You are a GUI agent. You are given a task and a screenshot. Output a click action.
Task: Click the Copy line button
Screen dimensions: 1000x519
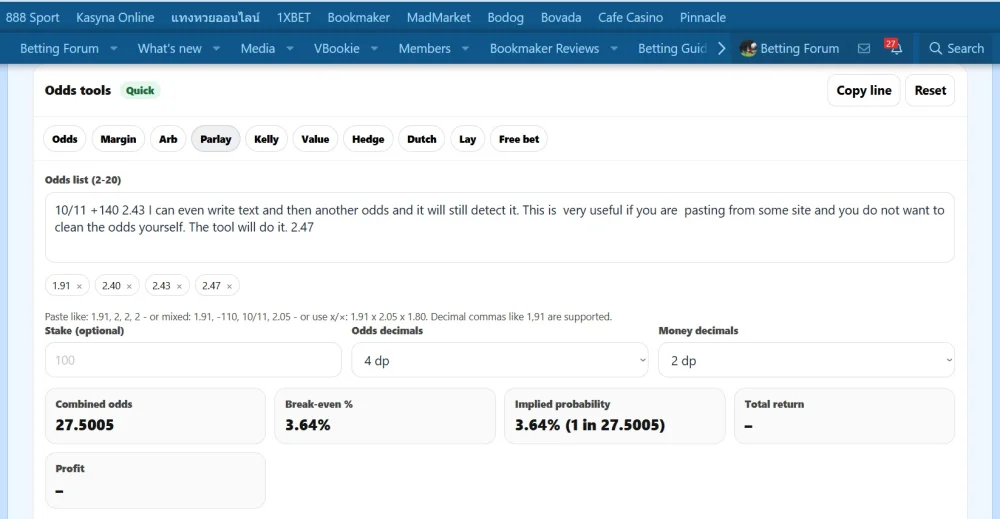864,91
